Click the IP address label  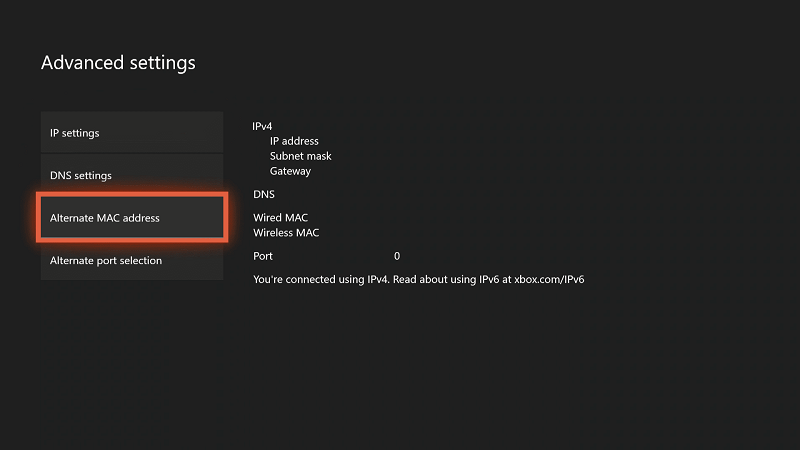(x=294, y=142)
